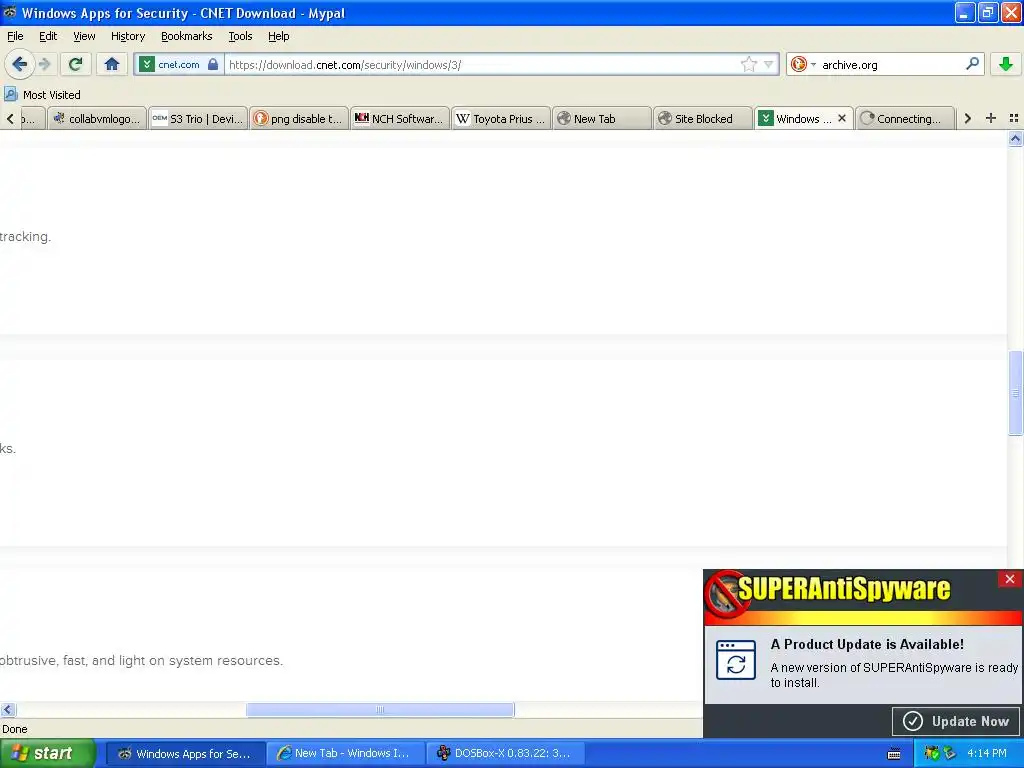Close the Windows Apps tab

842,118
